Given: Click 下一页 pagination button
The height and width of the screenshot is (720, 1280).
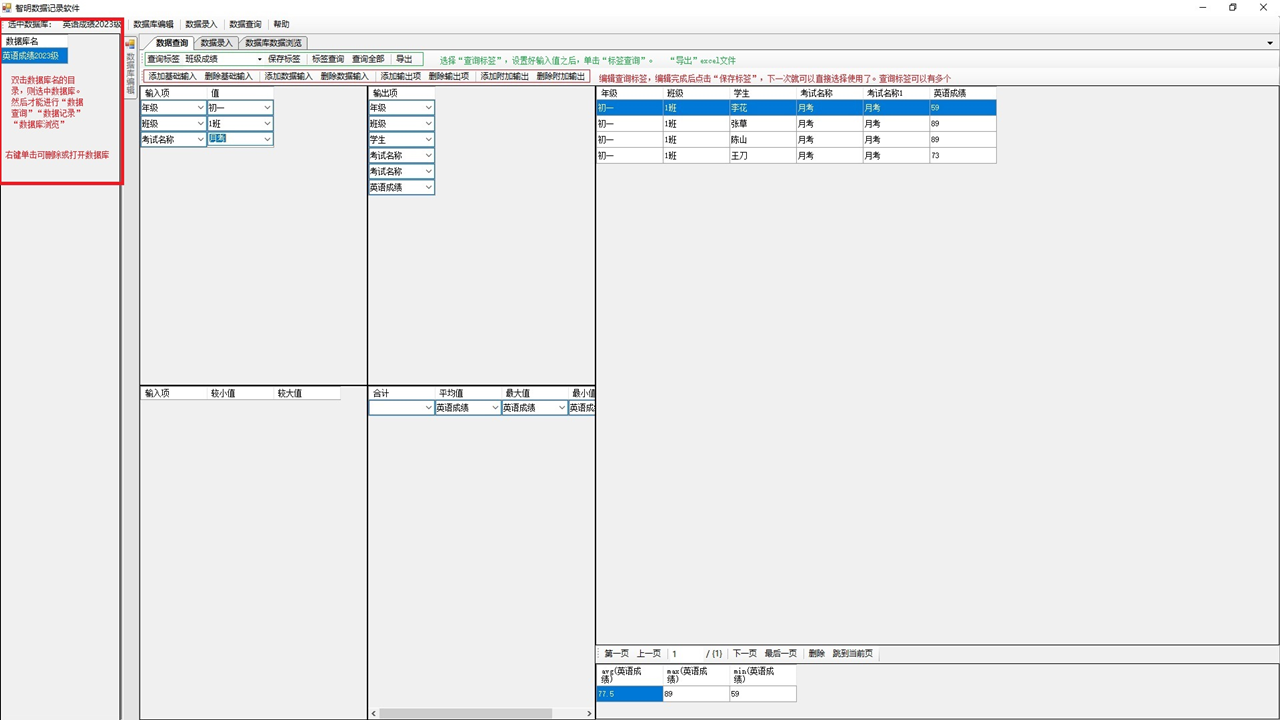Looking at the screenshot, I should tap(744, 654).
